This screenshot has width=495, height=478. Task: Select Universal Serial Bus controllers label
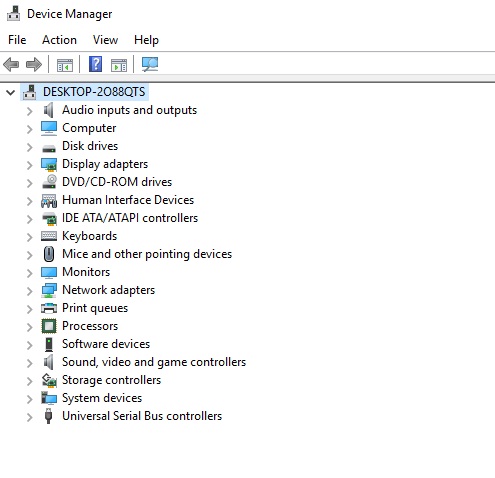point(142,416)
